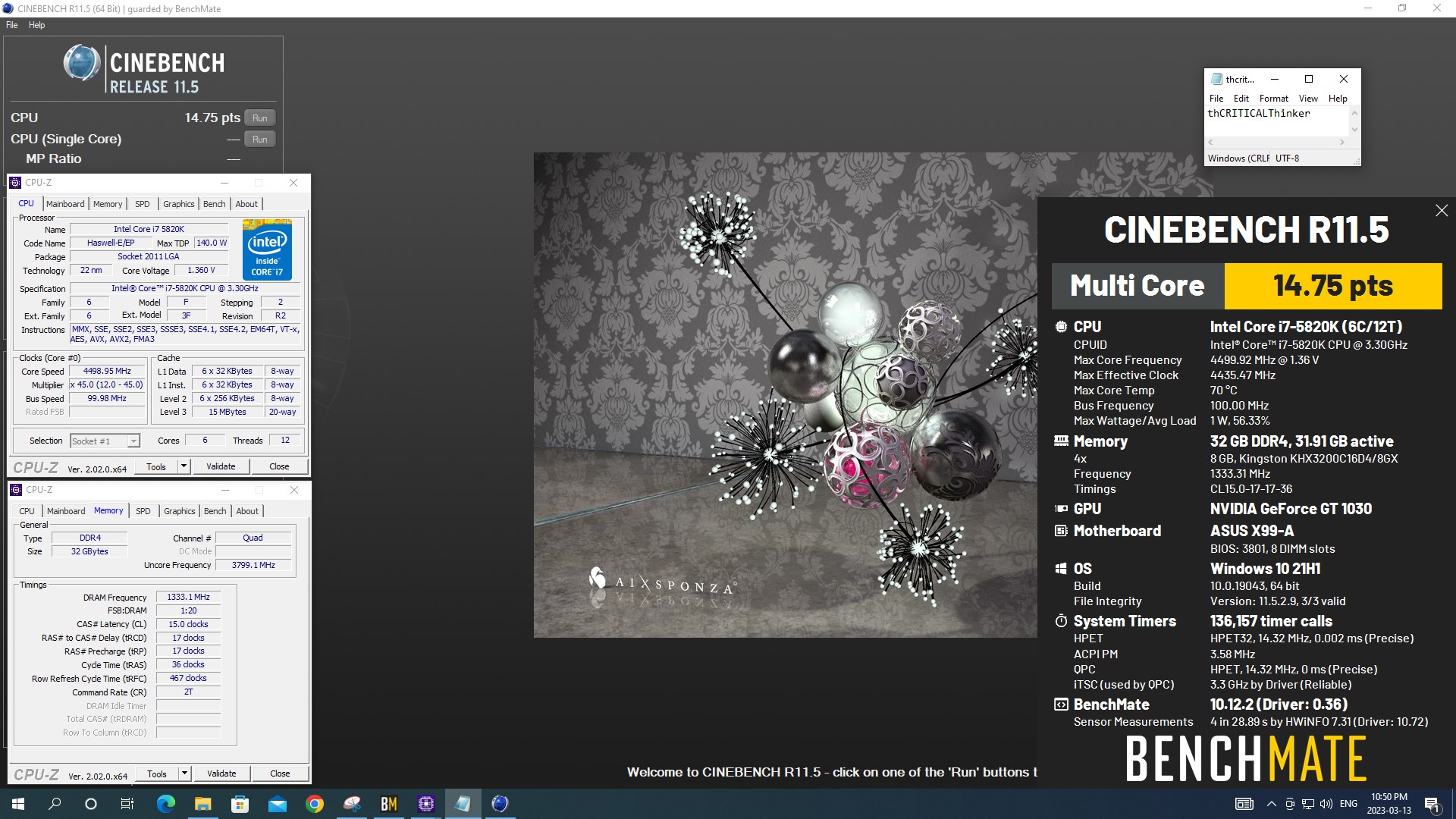
Task: Run the CPU Single Core benchmark
Action: click(x=259, y=140)
